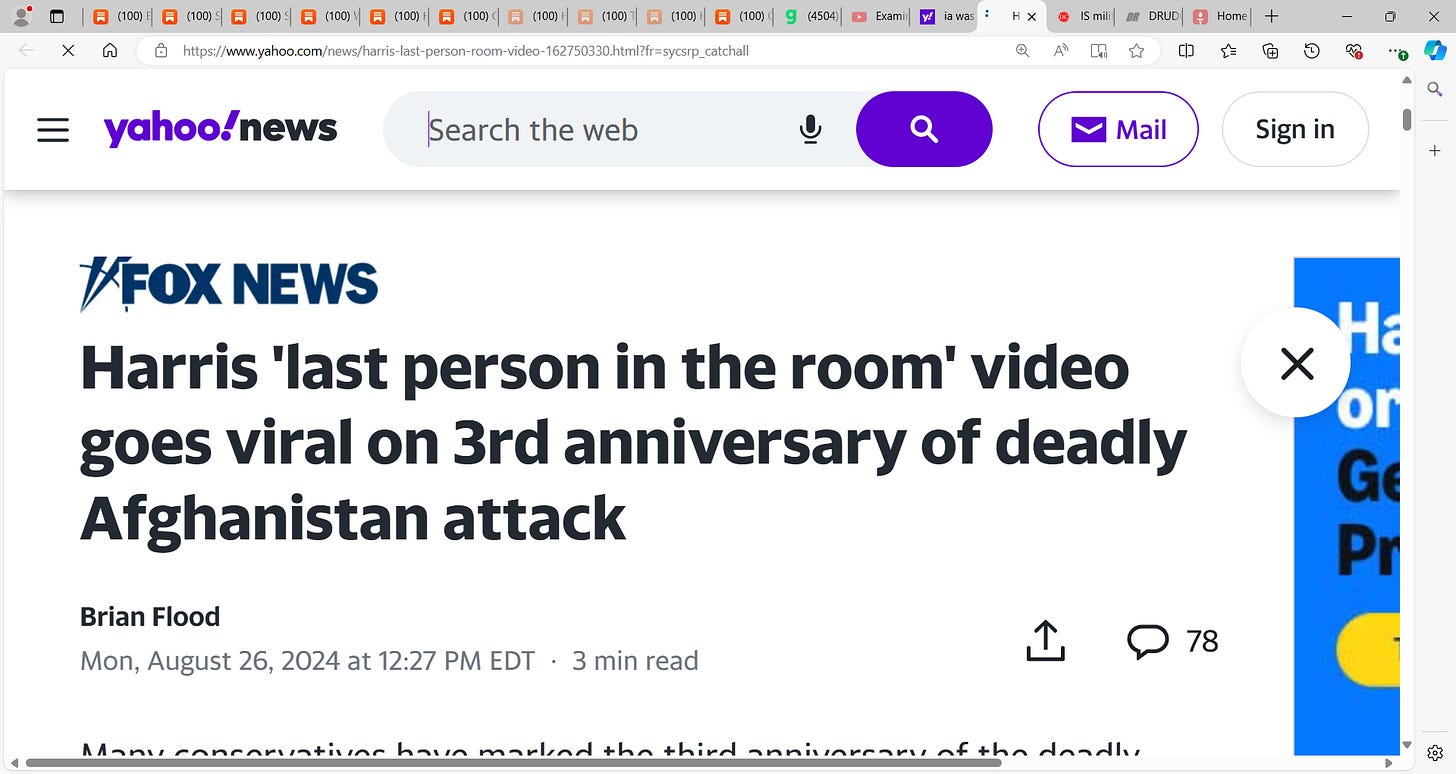
Task: Open the 78 comments bubble
Action: click(x=1172, y=641)
